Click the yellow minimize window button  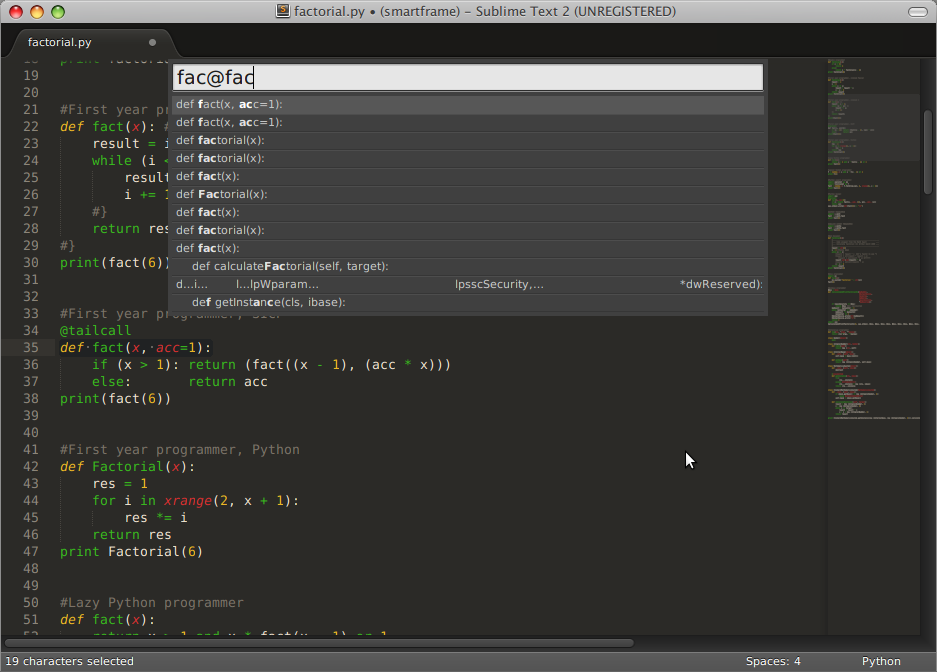click(x=37, y=12)
